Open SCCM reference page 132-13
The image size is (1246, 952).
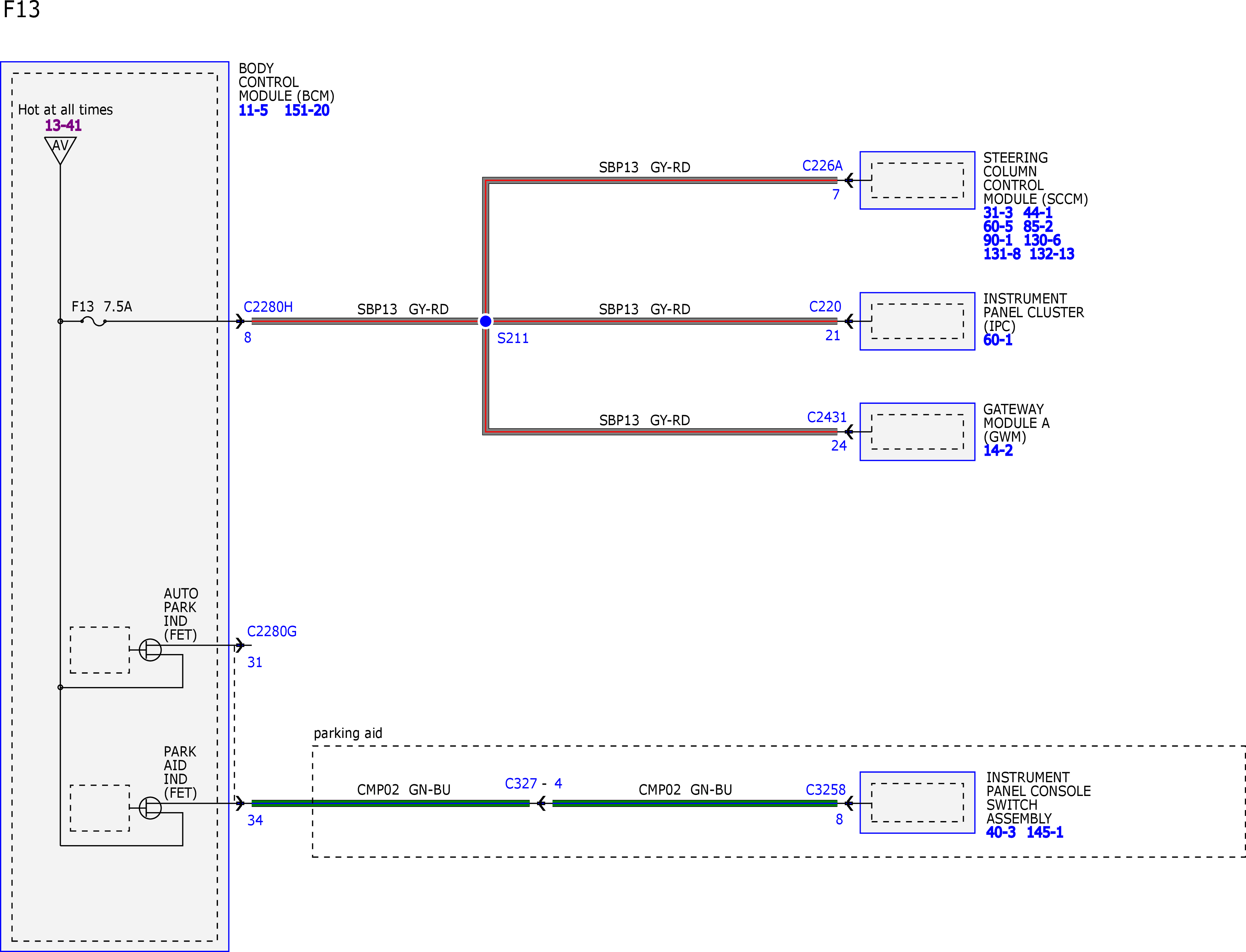(1051, 254)
